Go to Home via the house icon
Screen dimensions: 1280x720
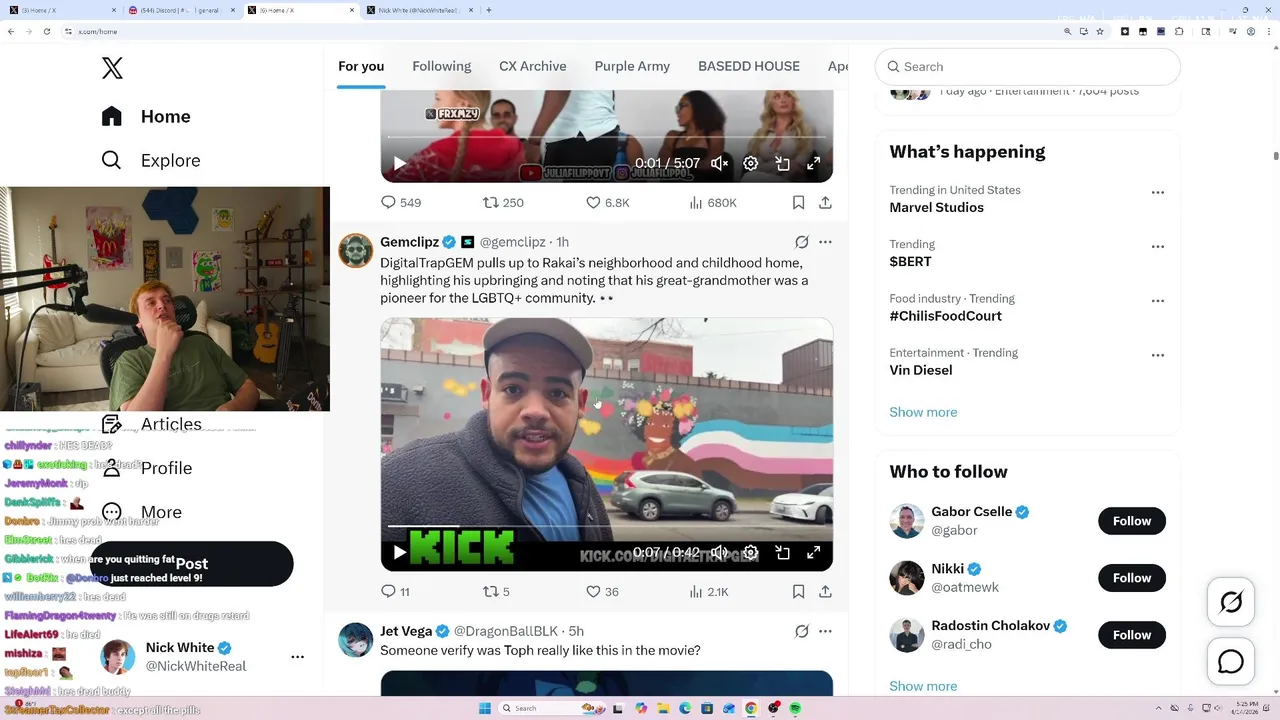(111, 116)
